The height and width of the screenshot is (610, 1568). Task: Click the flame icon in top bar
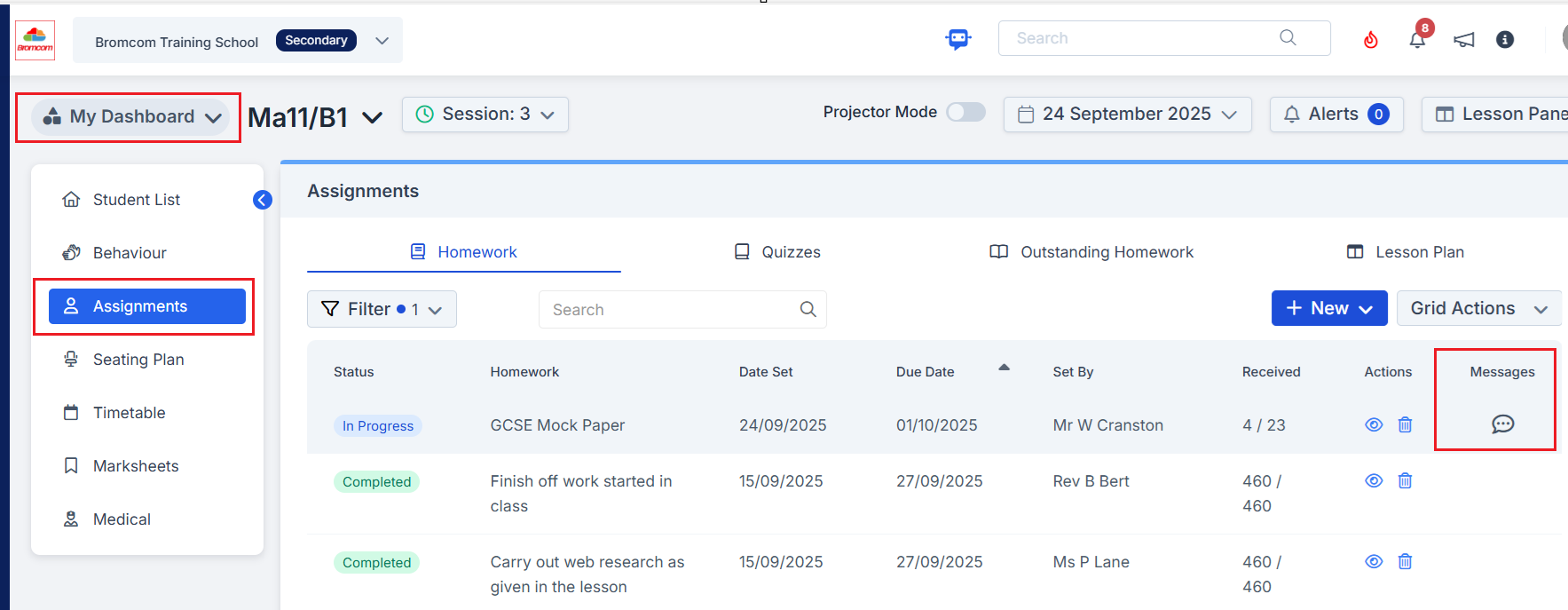tap(1371, 39)
